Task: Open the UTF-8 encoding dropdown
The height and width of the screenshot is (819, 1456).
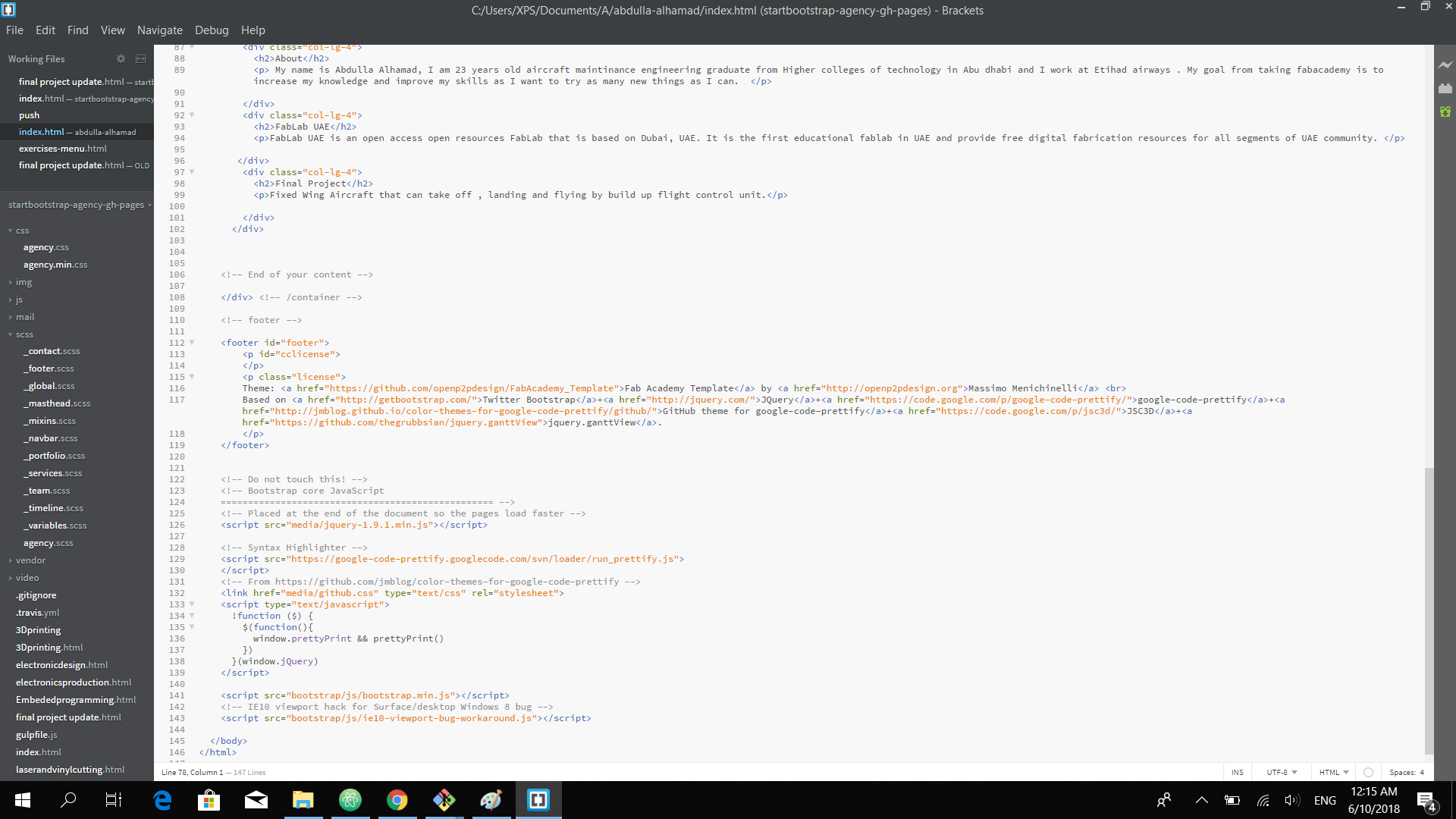Action: click(1282, 772)
